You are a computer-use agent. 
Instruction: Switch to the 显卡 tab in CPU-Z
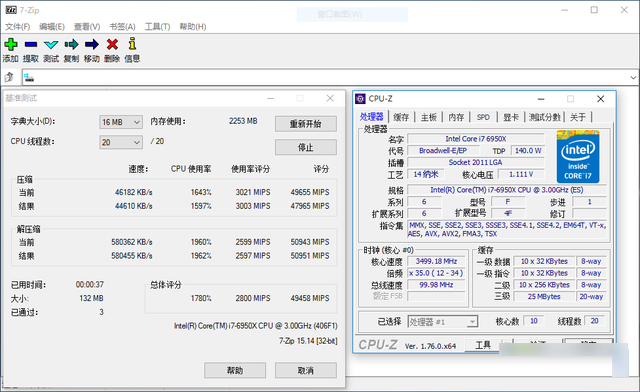[511, 117]
